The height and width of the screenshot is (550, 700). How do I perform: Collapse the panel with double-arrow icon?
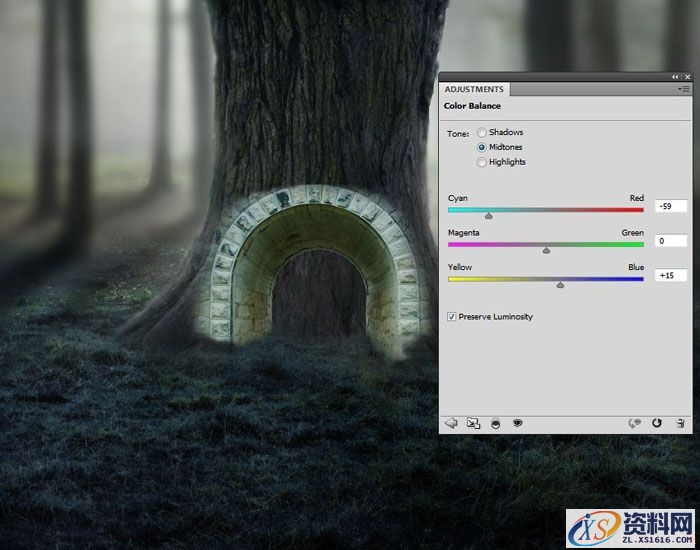674,77
